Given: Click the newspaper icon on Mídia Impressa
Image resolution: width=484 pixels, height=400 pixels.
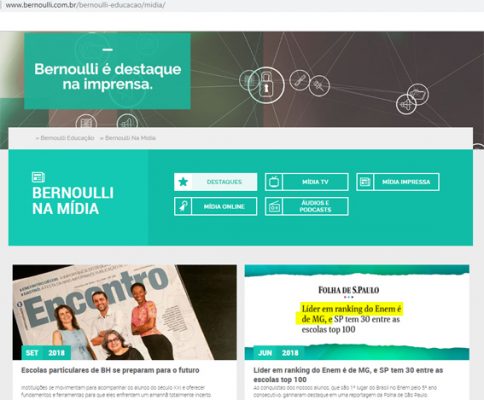Looking at the screenshot, I should coord(365,182).
